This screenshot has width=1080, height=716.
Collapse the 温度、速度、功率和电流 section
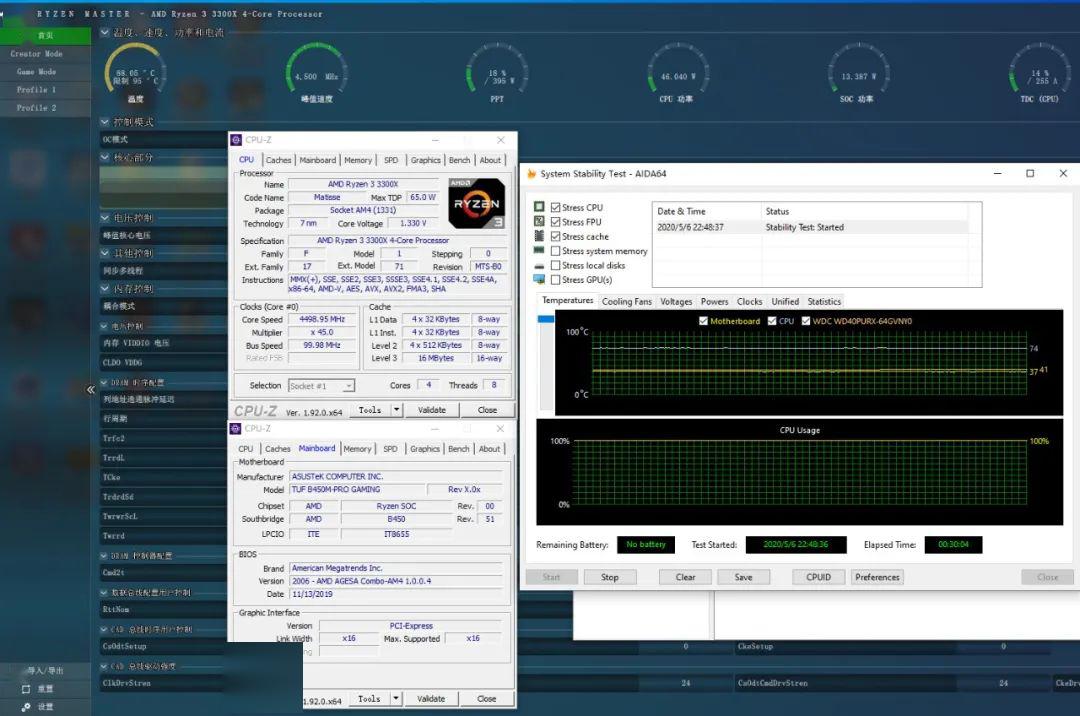(x=105, y=32)
